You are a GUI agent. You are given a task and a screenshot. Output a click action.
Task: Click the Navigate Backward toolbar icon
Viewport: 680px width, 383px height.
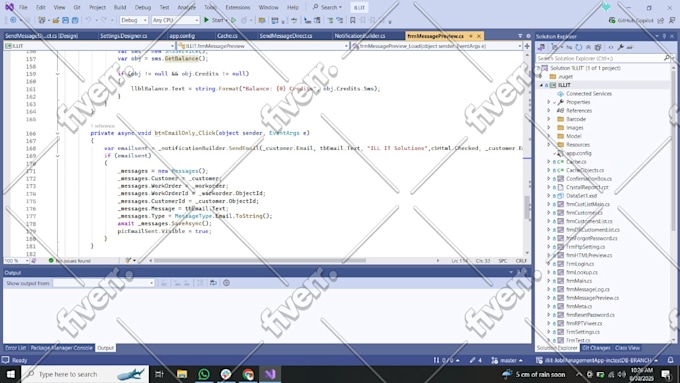tap(13, 20)
